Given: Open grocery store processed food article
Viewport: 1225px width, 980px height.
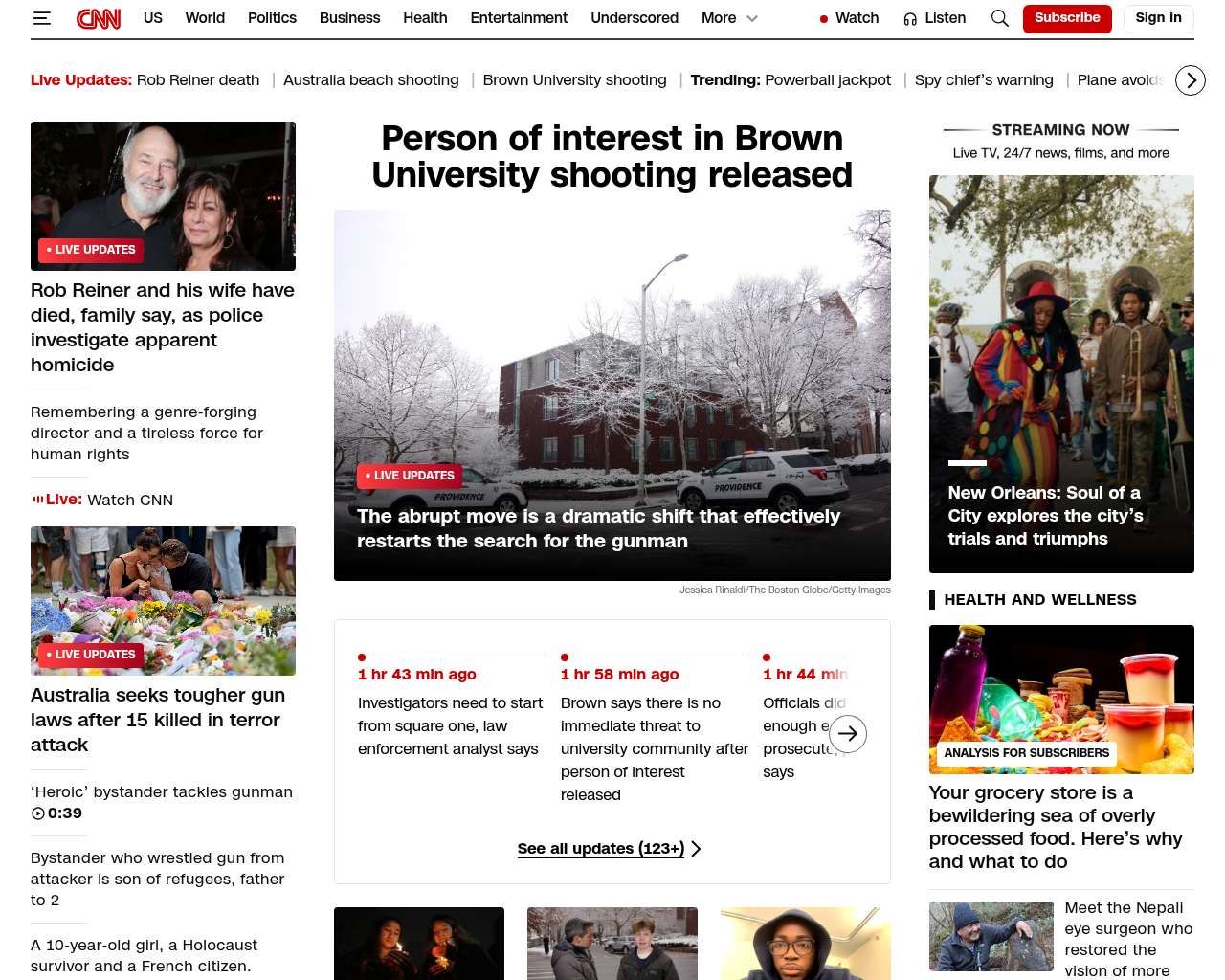Looking at the screenshot, I should coord(1056,827).
